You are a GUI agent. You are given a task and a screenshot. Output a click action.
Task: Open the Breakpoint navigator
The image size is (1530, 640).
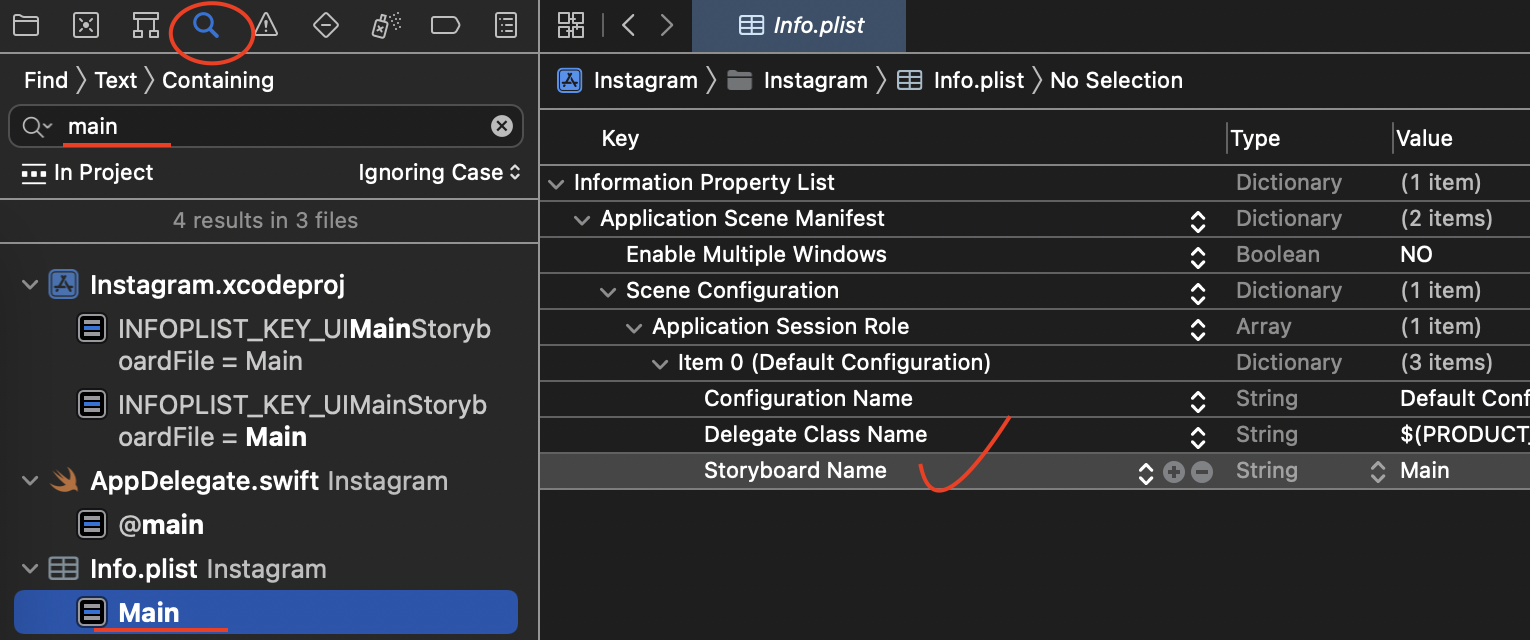(x=446, y=26)
